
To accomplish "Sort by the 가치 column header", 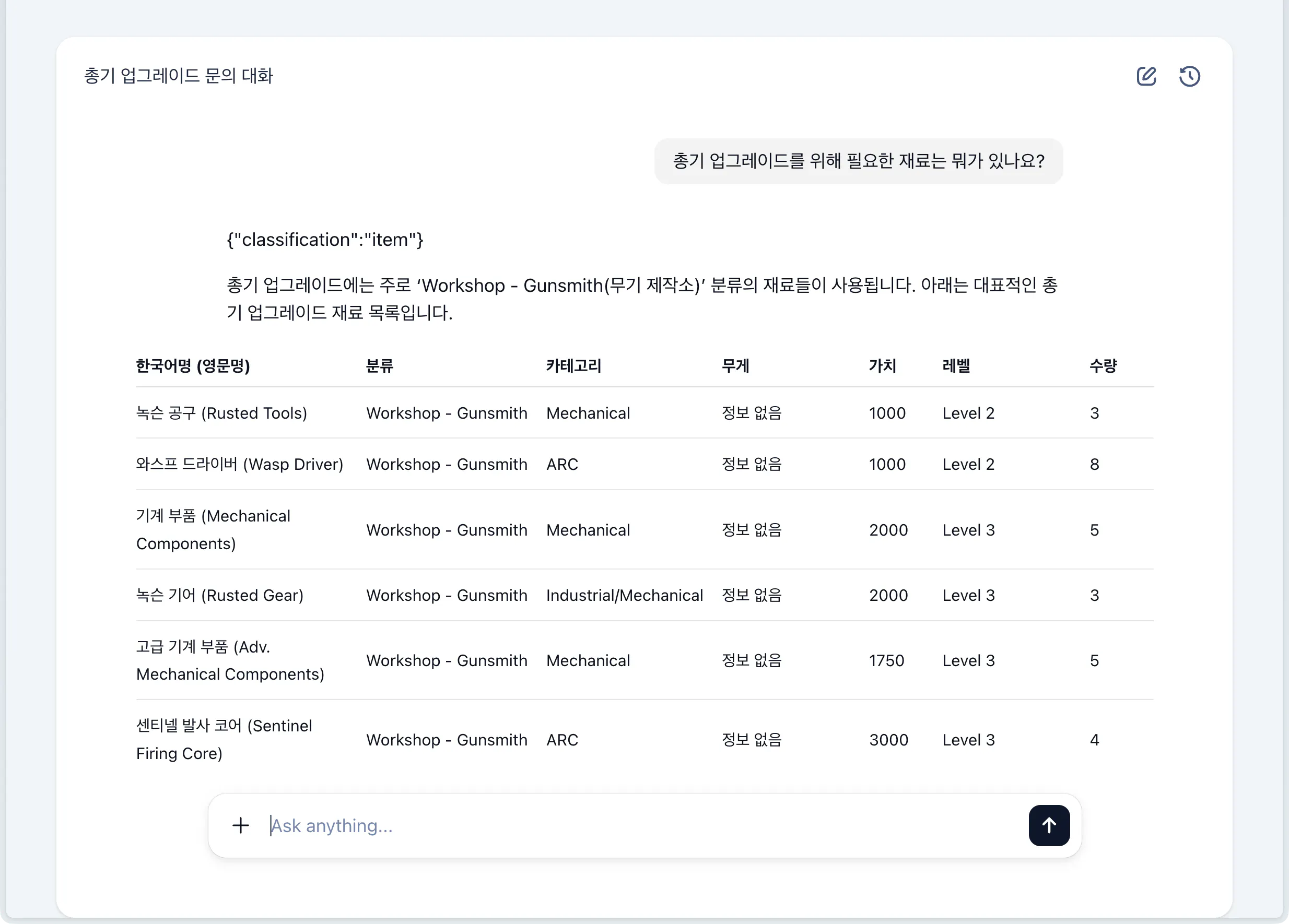I will pos(883,366).
